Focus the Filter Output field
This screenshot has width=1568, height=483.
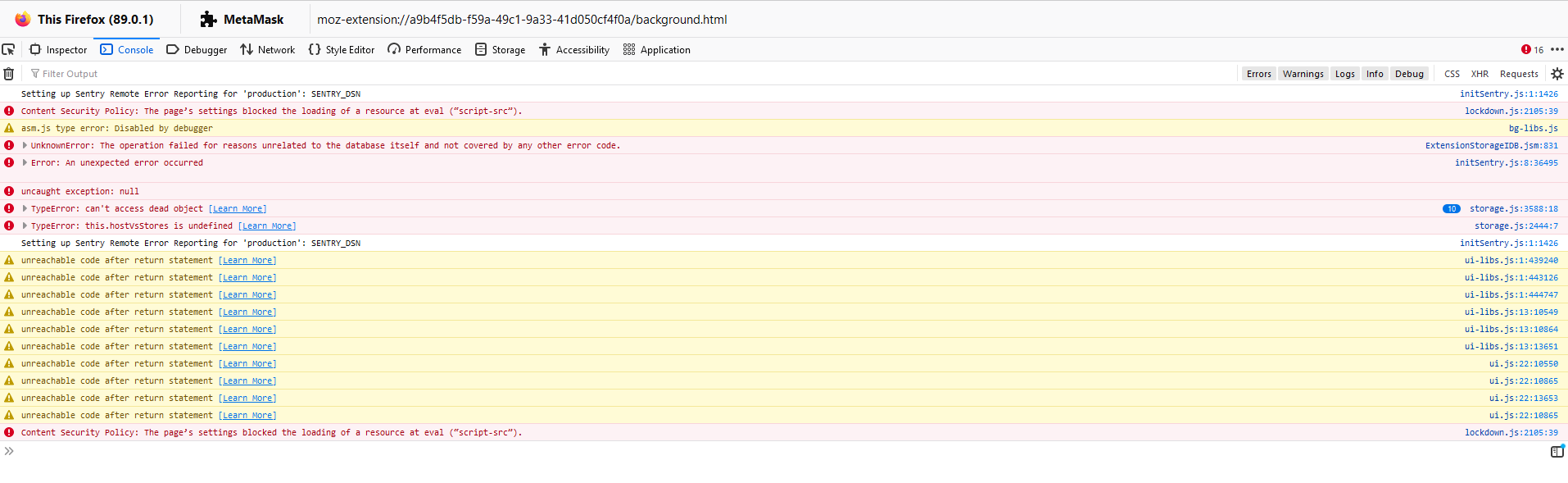(x=631, y=74)
